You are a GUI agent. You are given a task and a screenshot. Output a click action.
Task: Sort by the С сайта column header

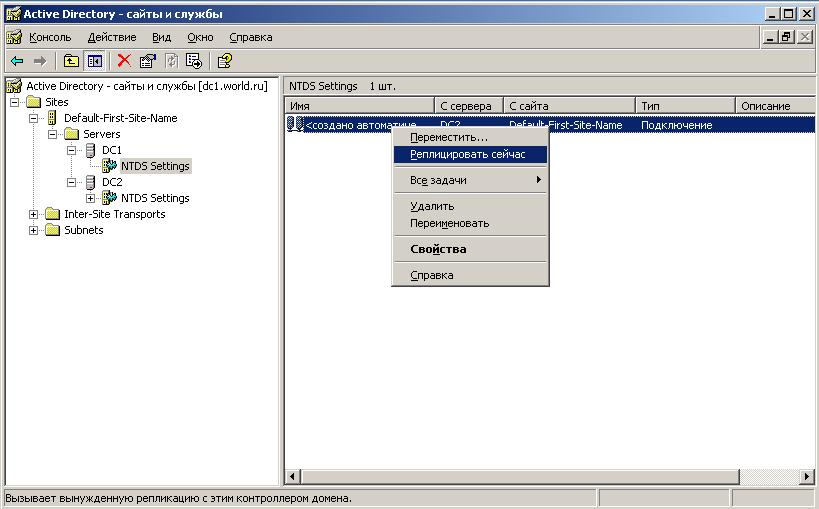[569, 106]
